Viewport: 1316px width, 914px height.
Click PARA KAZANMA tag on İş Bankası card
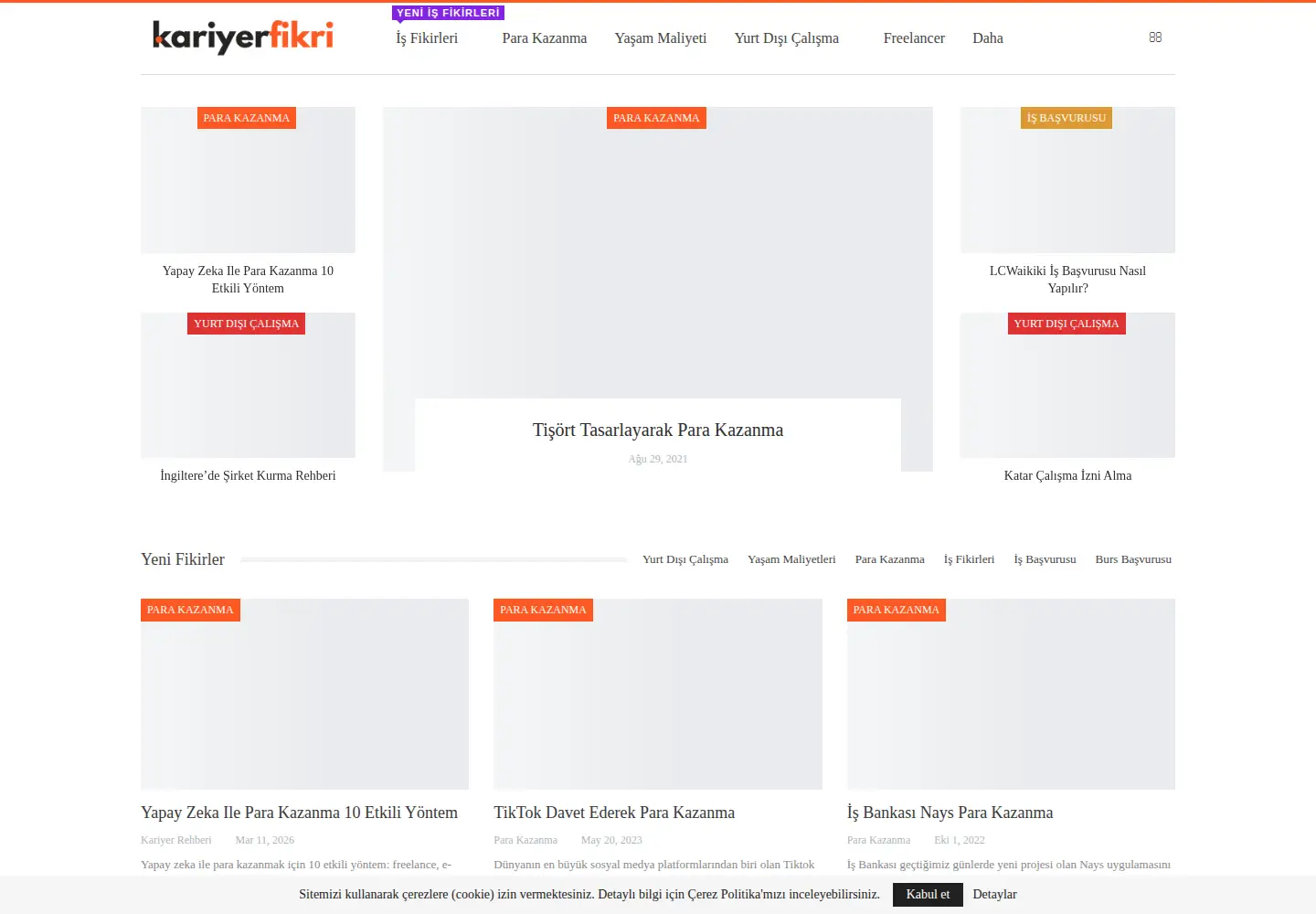(897, 610)
